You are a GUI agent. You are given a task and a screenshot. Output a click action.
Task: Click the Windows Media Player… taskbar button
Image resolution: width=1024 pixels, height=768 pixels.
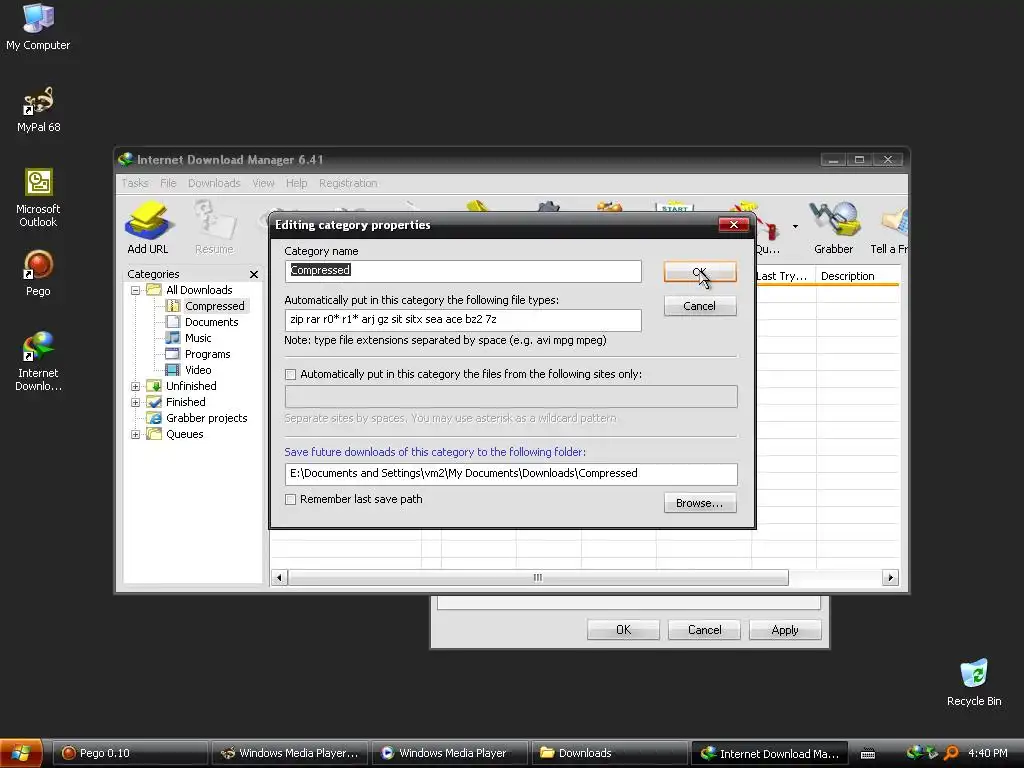289,754
